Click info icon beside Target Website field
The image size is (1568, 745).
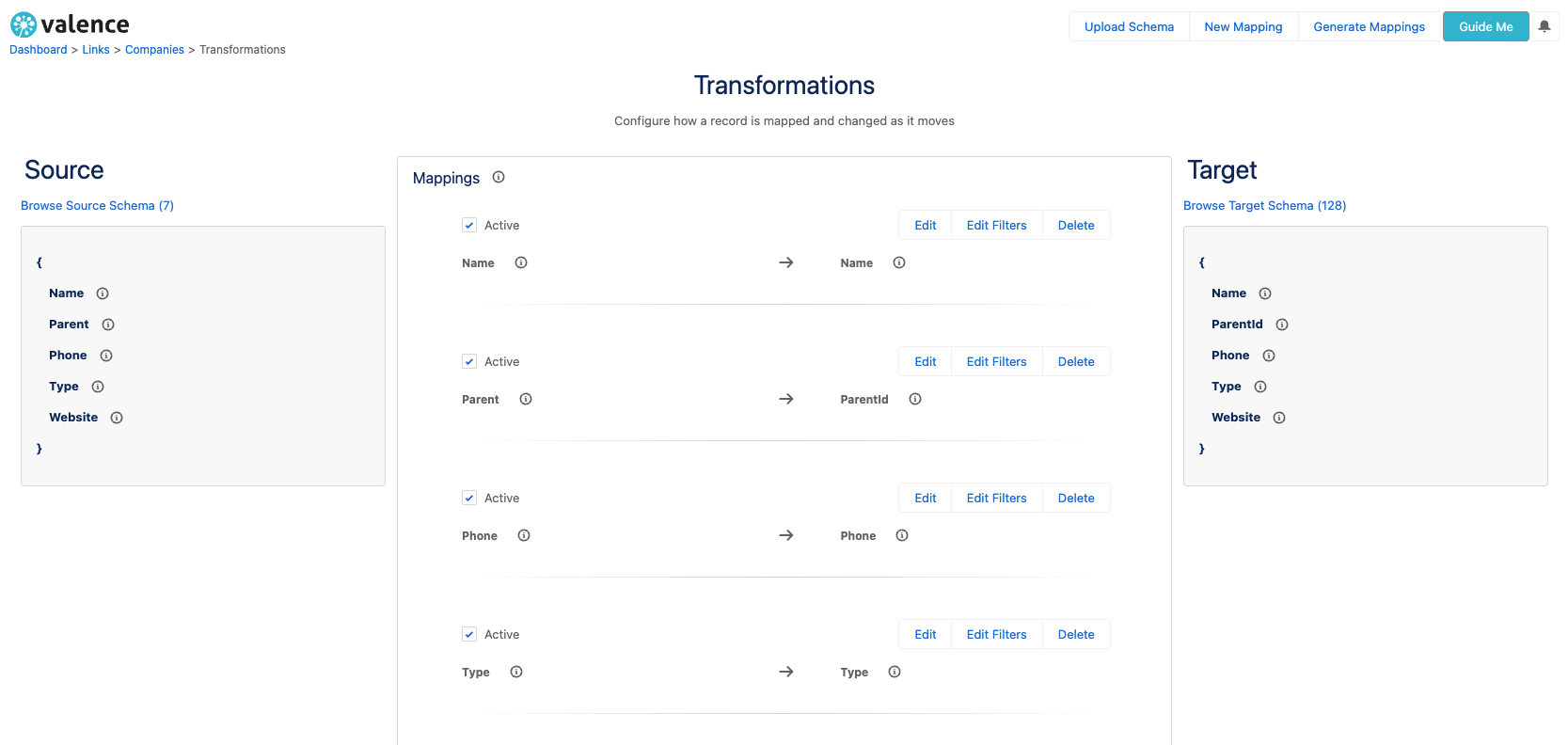(1279, 418)
